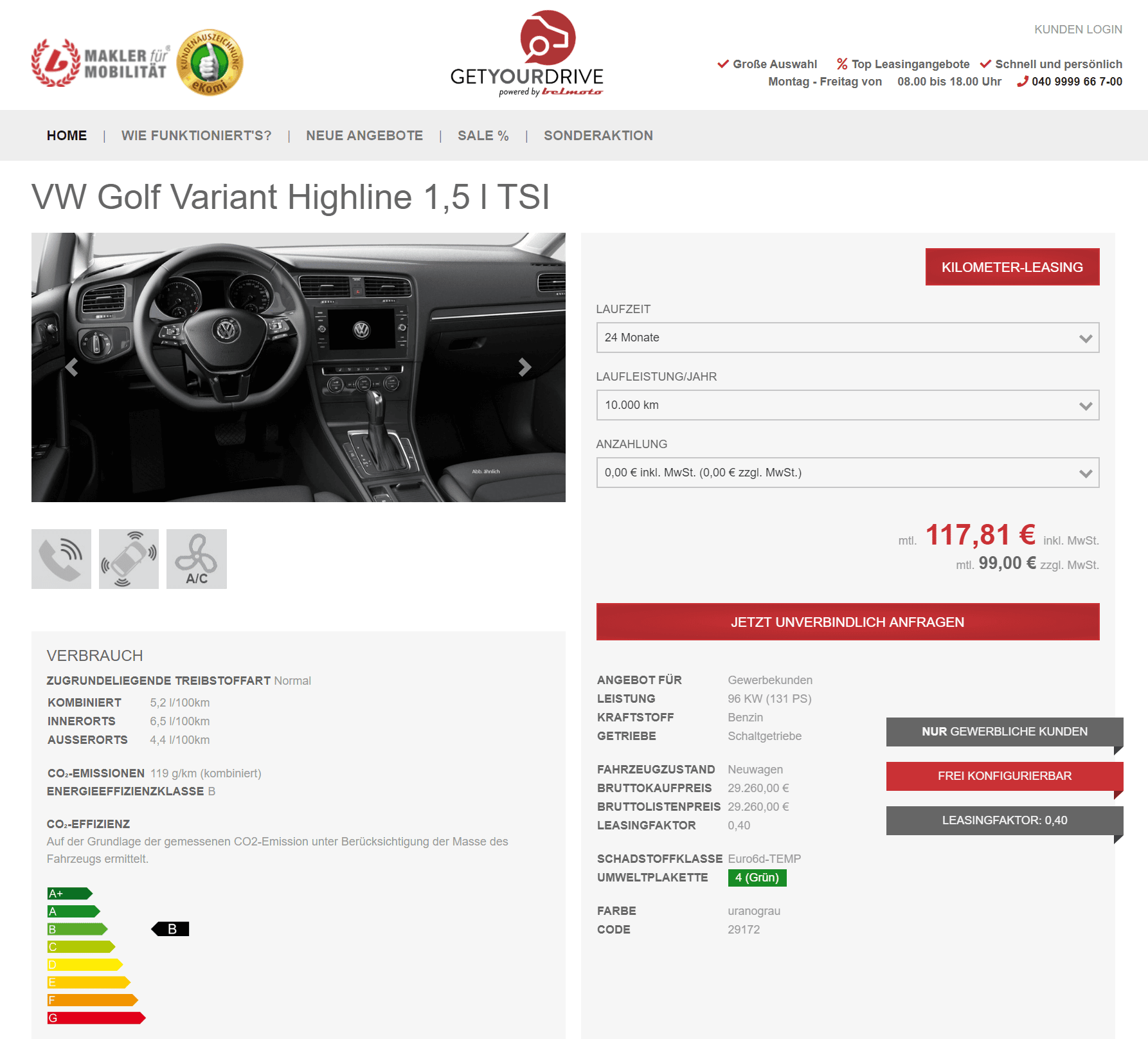Show next car image with right arrow

525,367
